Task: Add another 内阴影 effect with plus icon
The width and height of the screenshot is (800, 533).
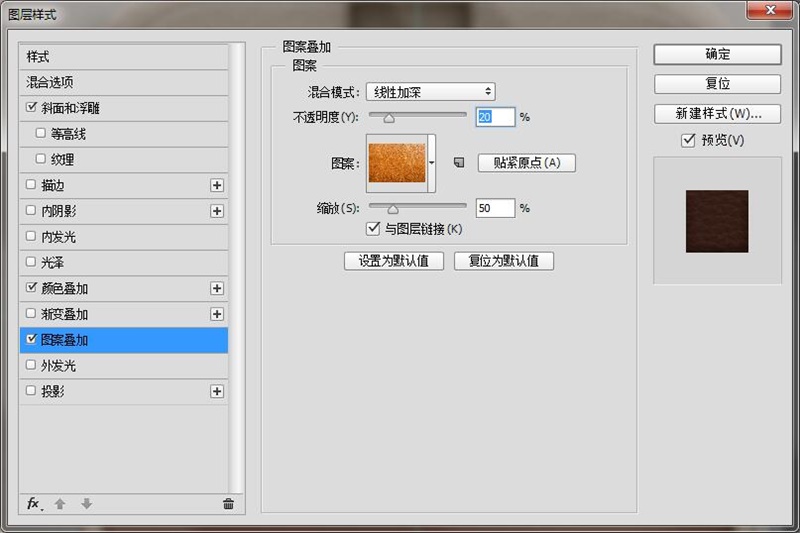Action: click(x=217, y=211)
